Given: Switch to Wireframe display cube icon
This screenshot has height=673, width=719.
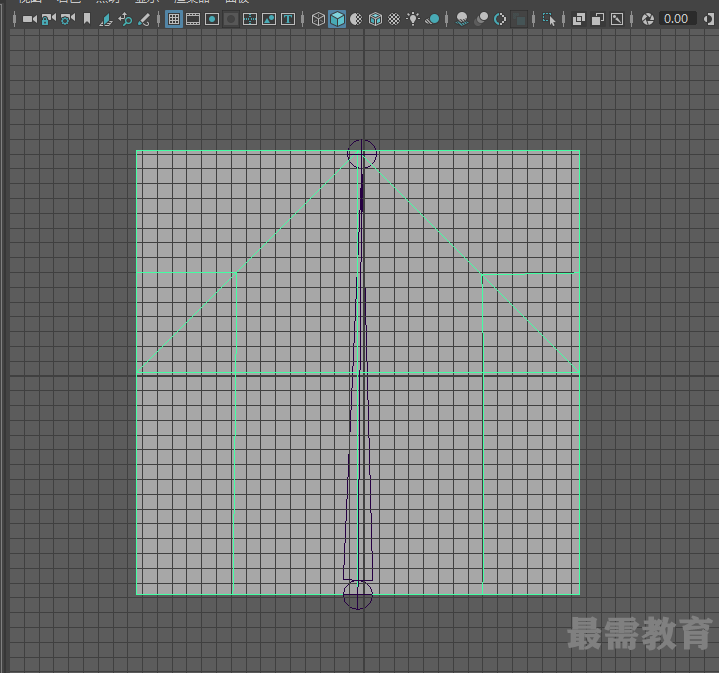Looking at the screenshot, I should coord(318,19).
